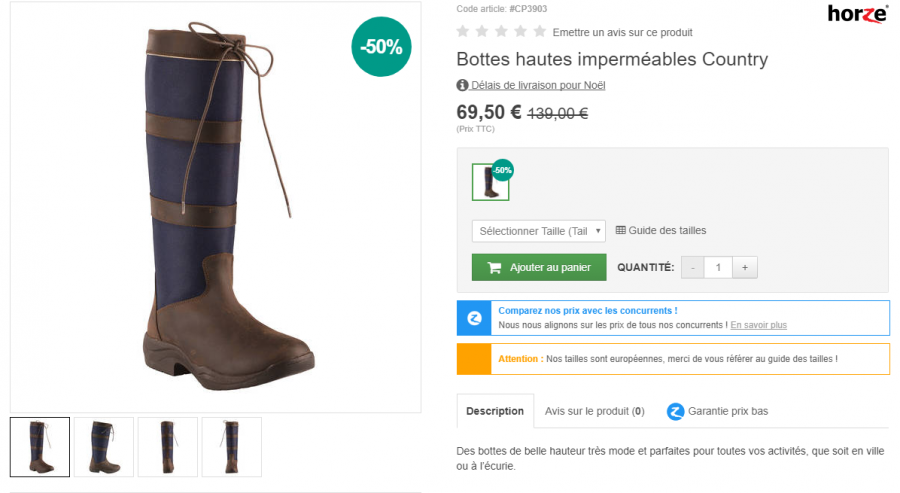Select the second boot thumbnail image

click(104, 446)
